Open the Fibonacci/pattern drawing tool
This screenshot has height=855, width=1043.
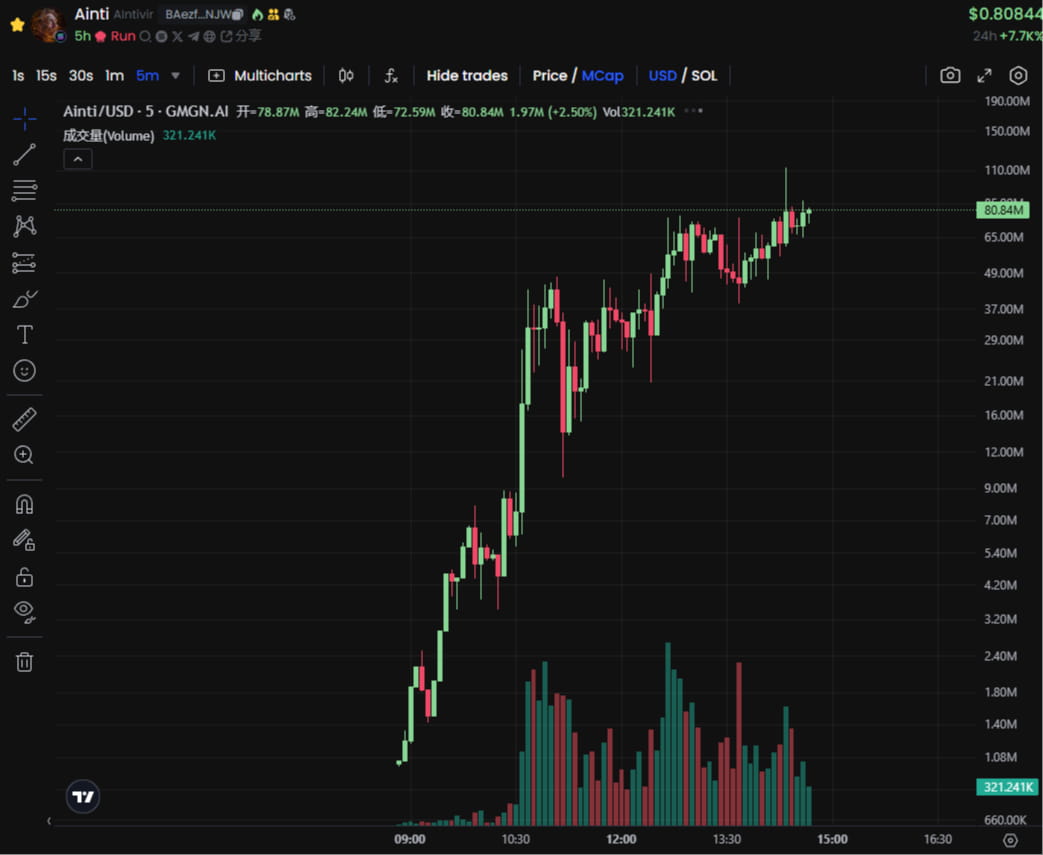pyautogui.click(x=23, y=226)
